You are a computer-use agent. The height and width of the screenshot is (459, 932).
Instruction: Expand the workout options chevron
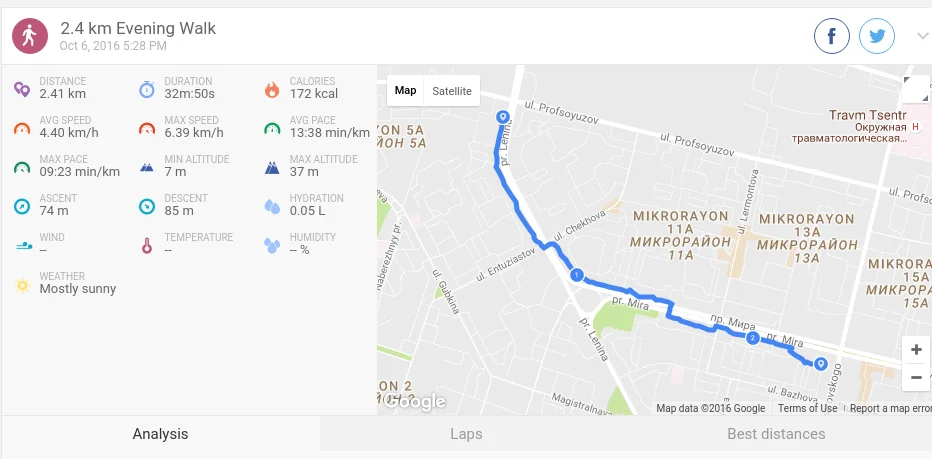[x=922, y=36]
